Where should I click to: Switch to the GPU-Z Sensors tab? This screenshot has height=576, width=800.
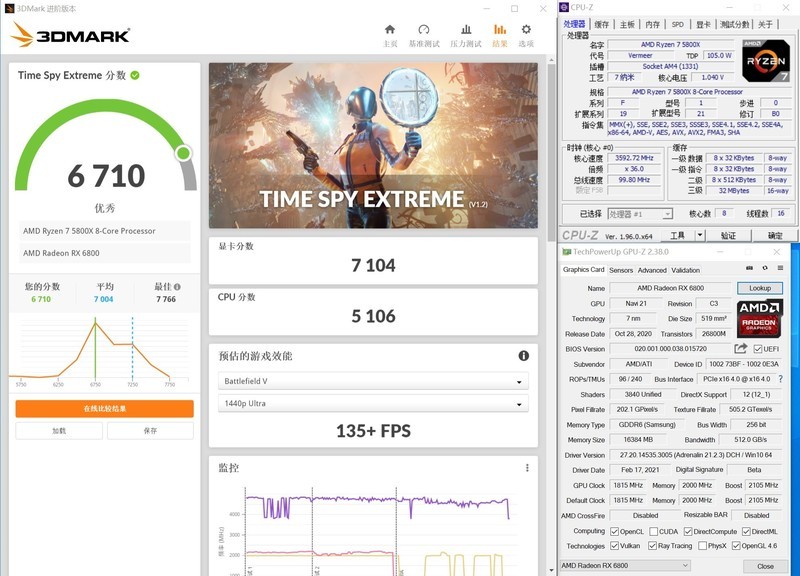pyautogui.click(x=621, y=270)
